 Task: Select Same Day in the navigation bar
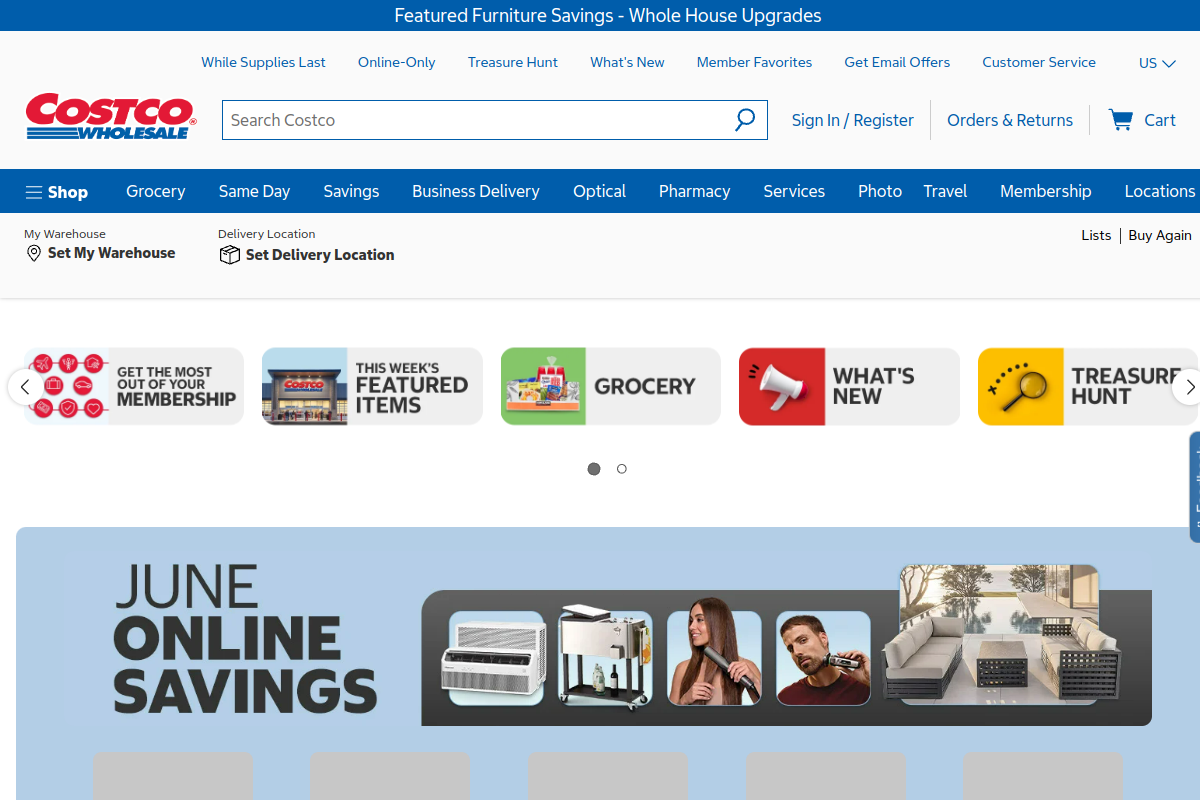click(254, 191)
